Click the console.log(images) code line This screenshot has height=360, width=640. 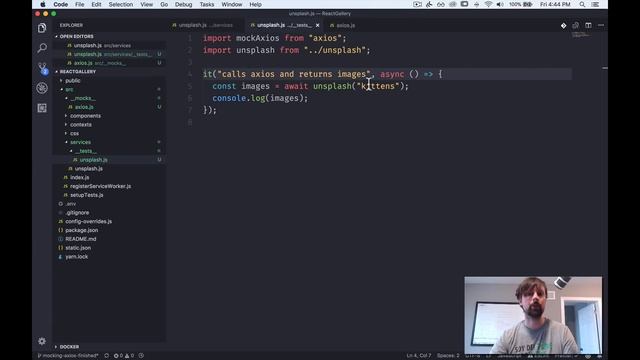click(x=260, y=98)
